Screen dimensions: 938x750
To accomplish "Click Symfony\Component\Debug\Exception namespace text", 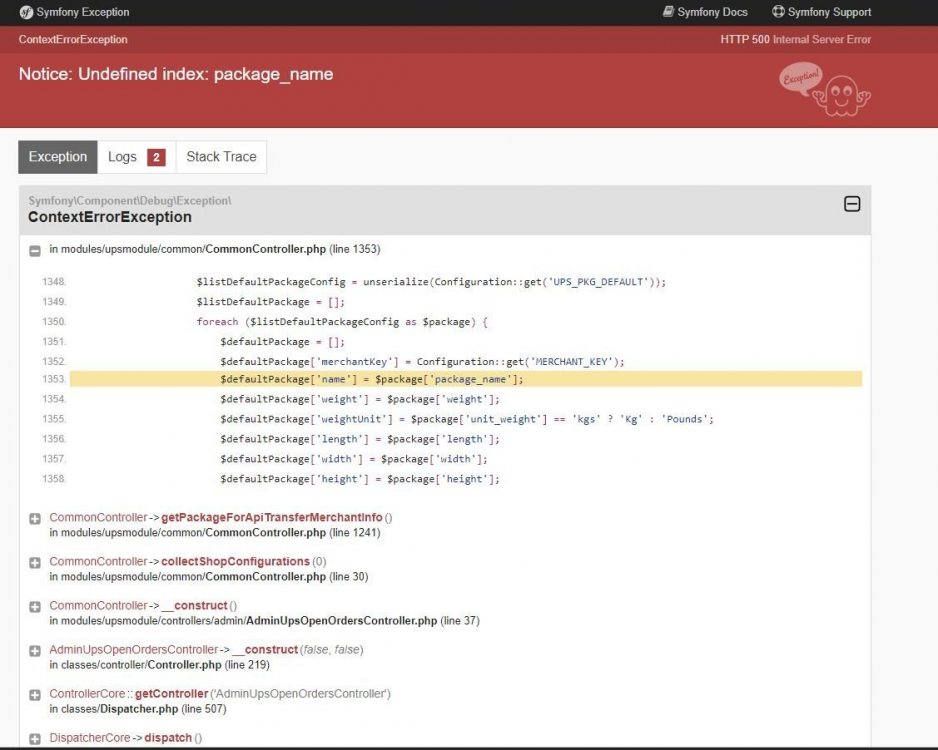I will (x=130, y=201).
